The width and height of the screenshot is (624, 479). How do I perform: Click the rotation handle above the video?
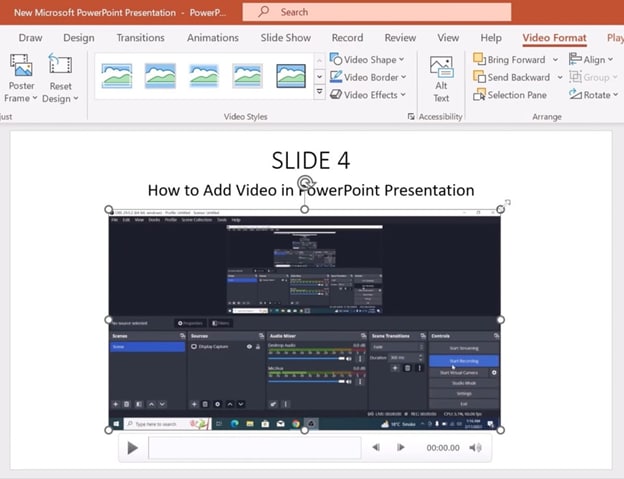point(305,183)
